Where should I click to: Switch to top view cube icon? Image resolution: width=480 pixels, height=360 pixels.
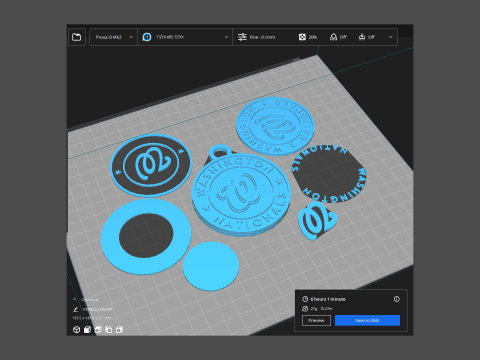98,330
